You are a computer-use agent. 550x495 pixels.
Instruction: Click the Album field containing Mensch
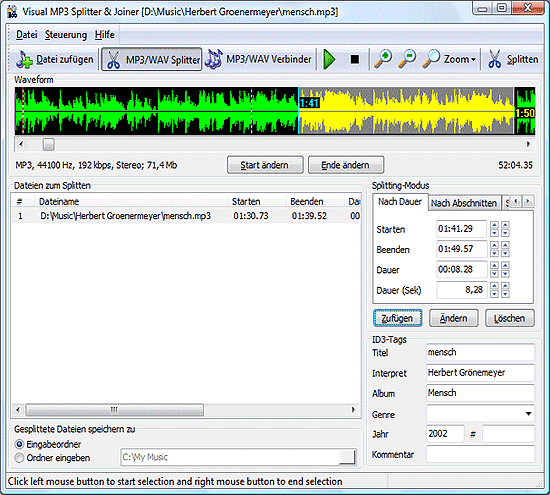click(481, 393)
